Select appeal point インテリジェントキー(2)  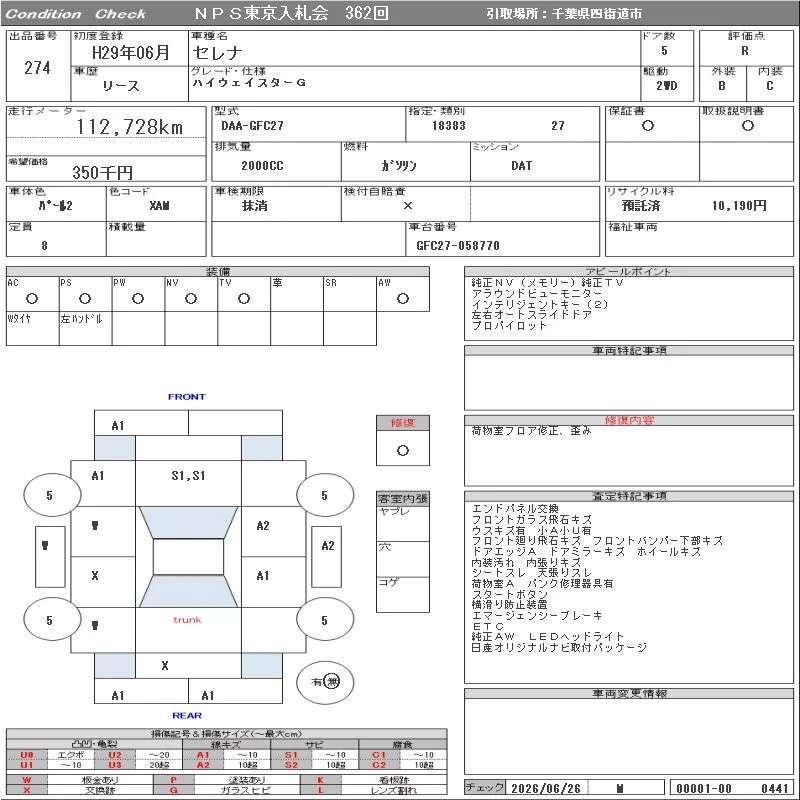[x=540, y=304]
